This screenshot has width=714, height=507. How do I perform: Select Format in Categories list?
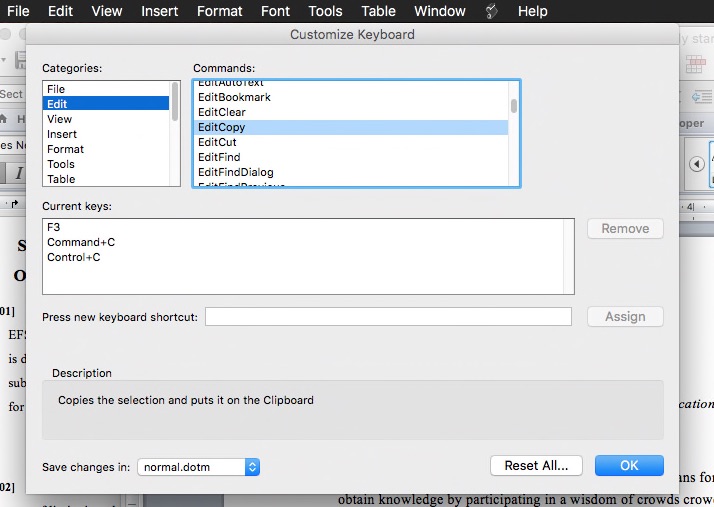106,149
